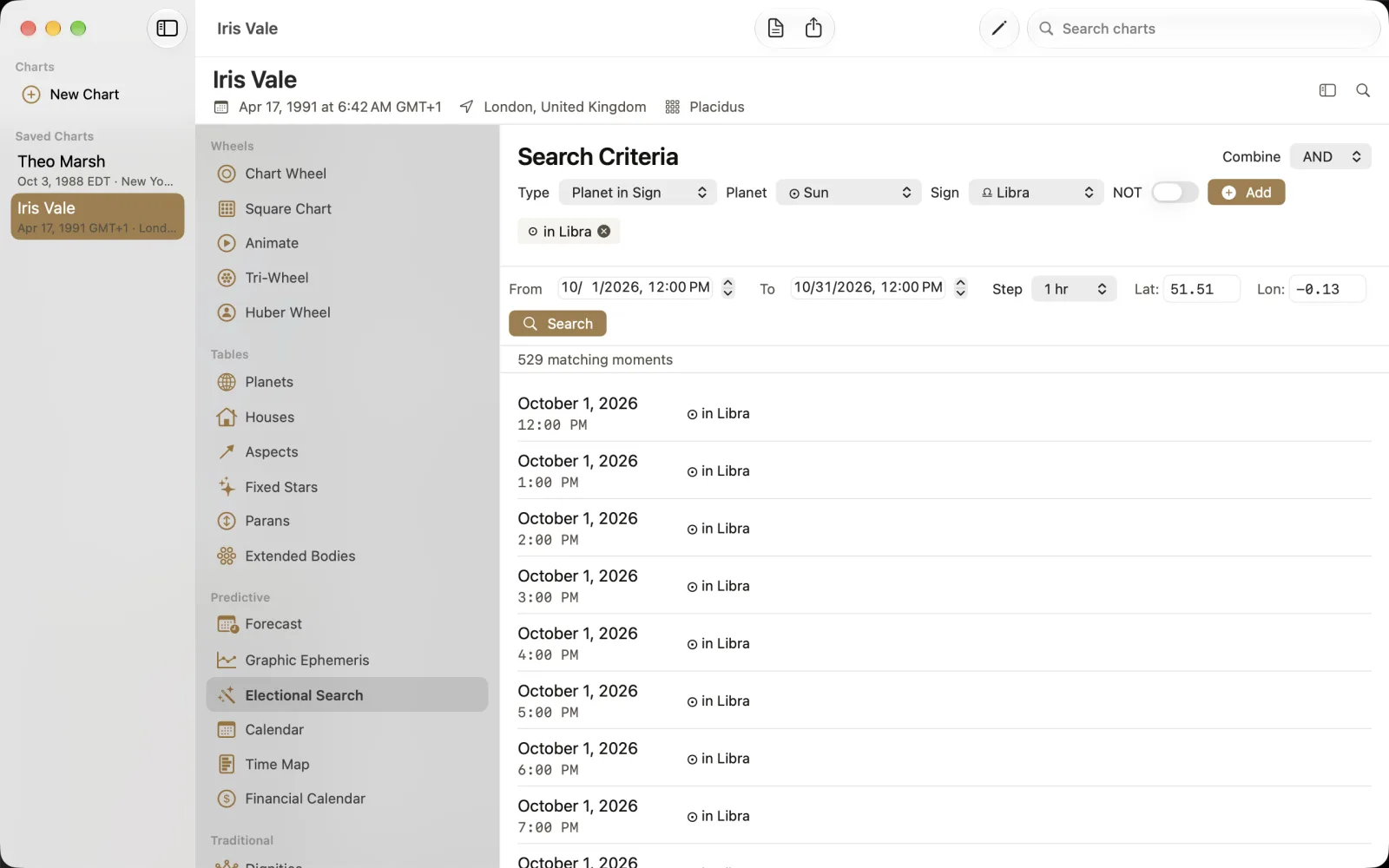Click the share icon in the toolbar
Viewport: 1389px width, 868px height.
[813, 29]
